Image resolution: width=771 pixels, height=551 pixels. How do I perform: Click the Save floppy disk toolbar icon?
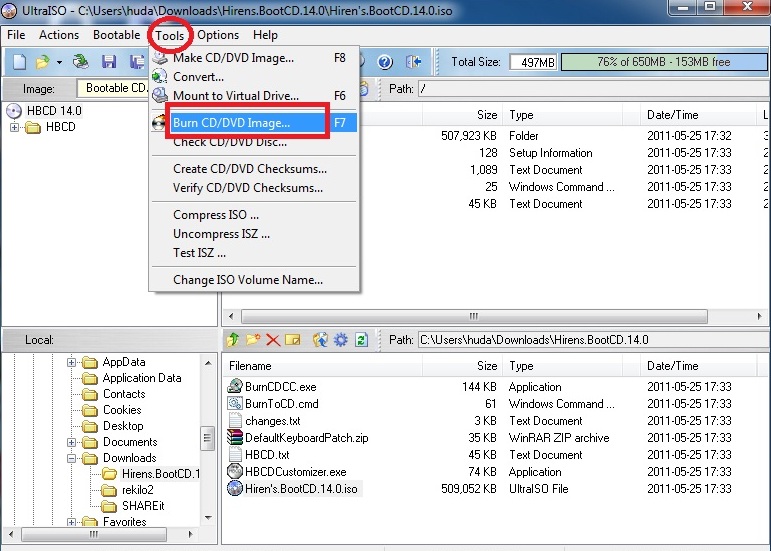[x=109, y=61]
